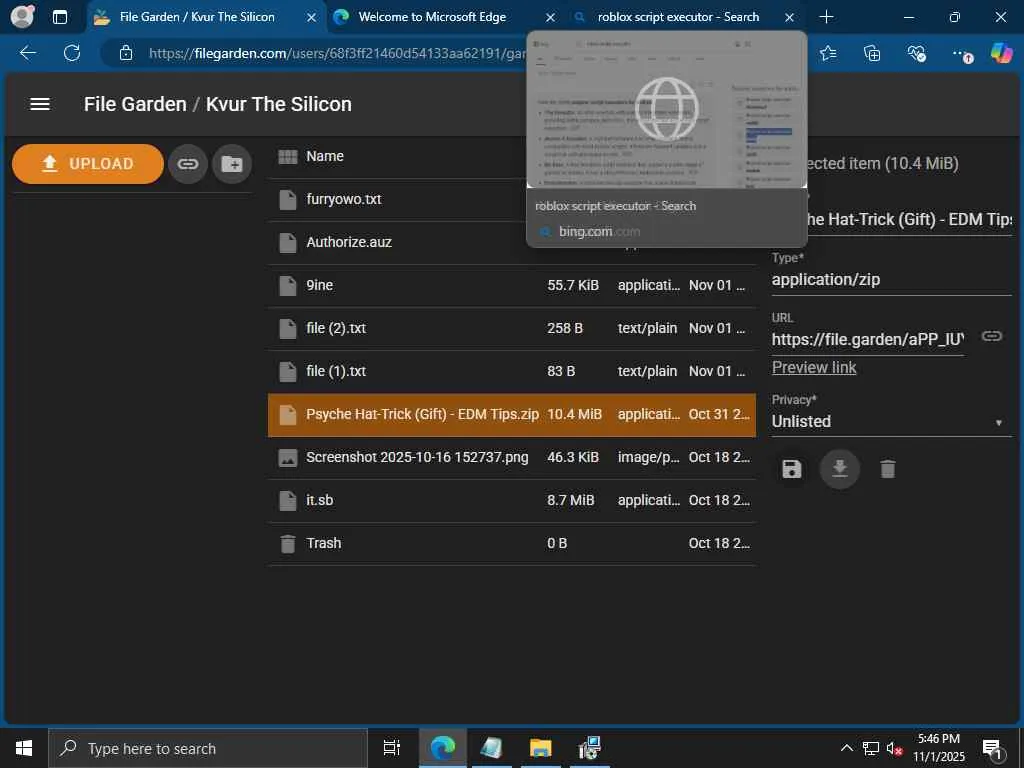1024x768 pixels.
Task: Click the file icon of Authorize.auz
Action: (287, 242)
